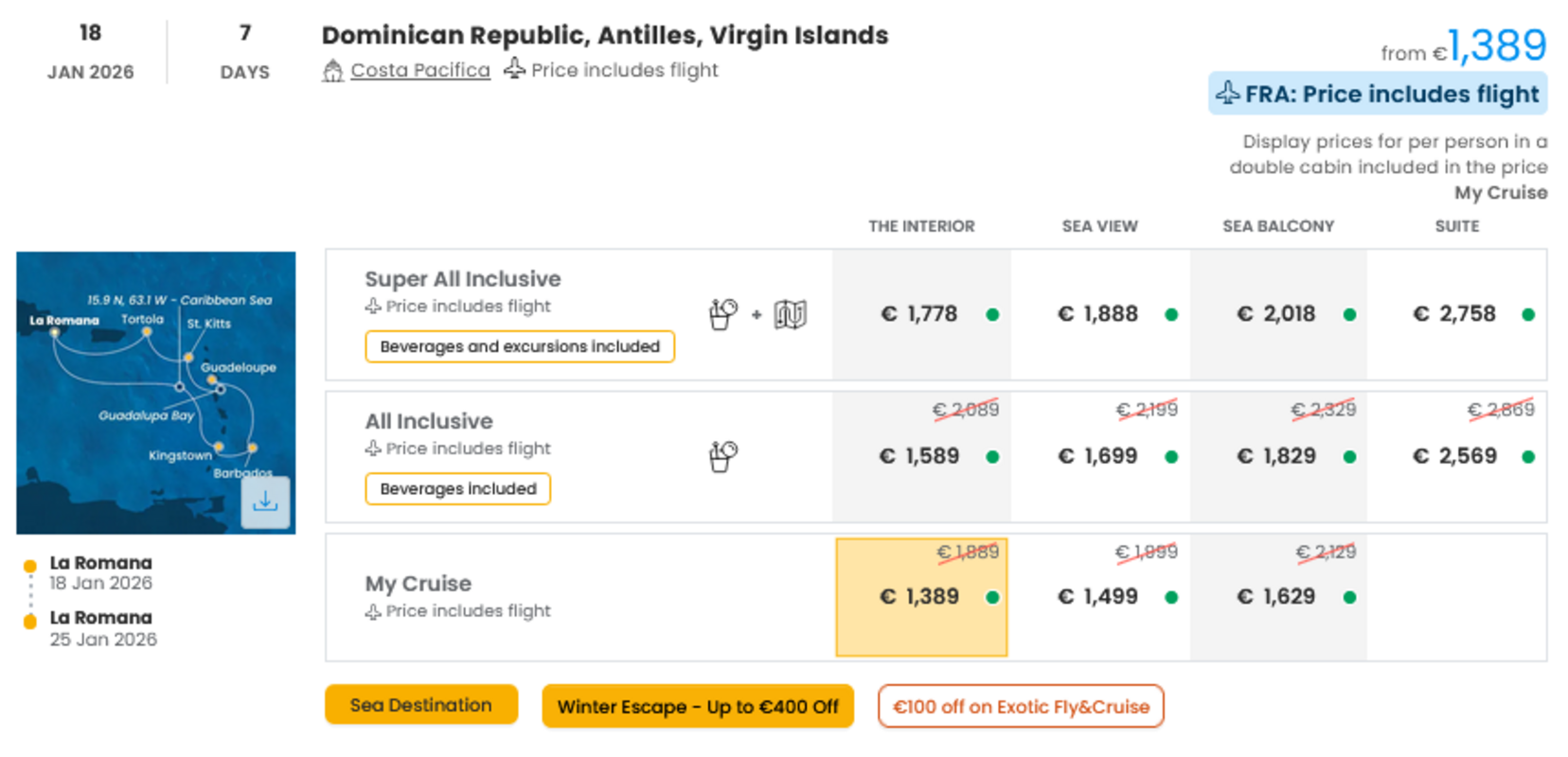Click the beverages icon in Super All Inclusive
Image resolution: width=1568 pixels, height=757 pixels.
pyautogui.click(x=723, y=314)
